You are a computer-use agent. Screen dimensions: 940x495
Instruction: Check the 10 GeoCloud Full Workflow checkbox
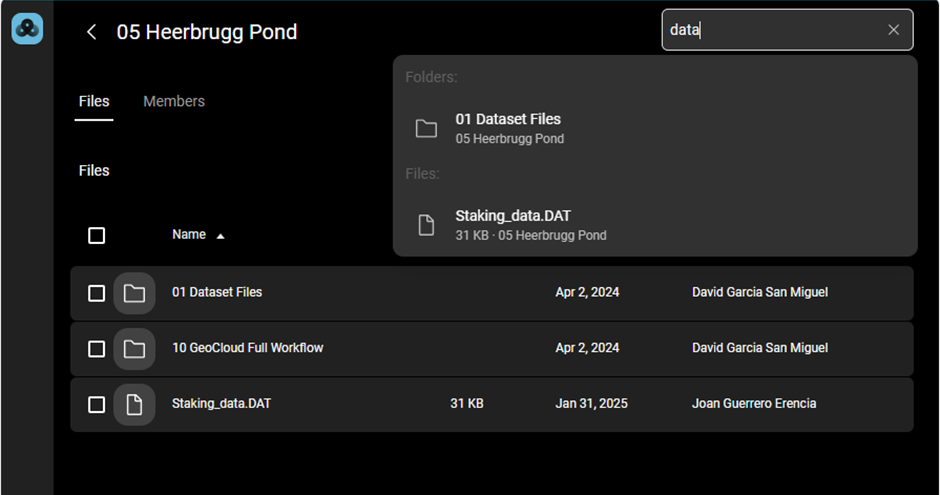click(x=96, y=349)
